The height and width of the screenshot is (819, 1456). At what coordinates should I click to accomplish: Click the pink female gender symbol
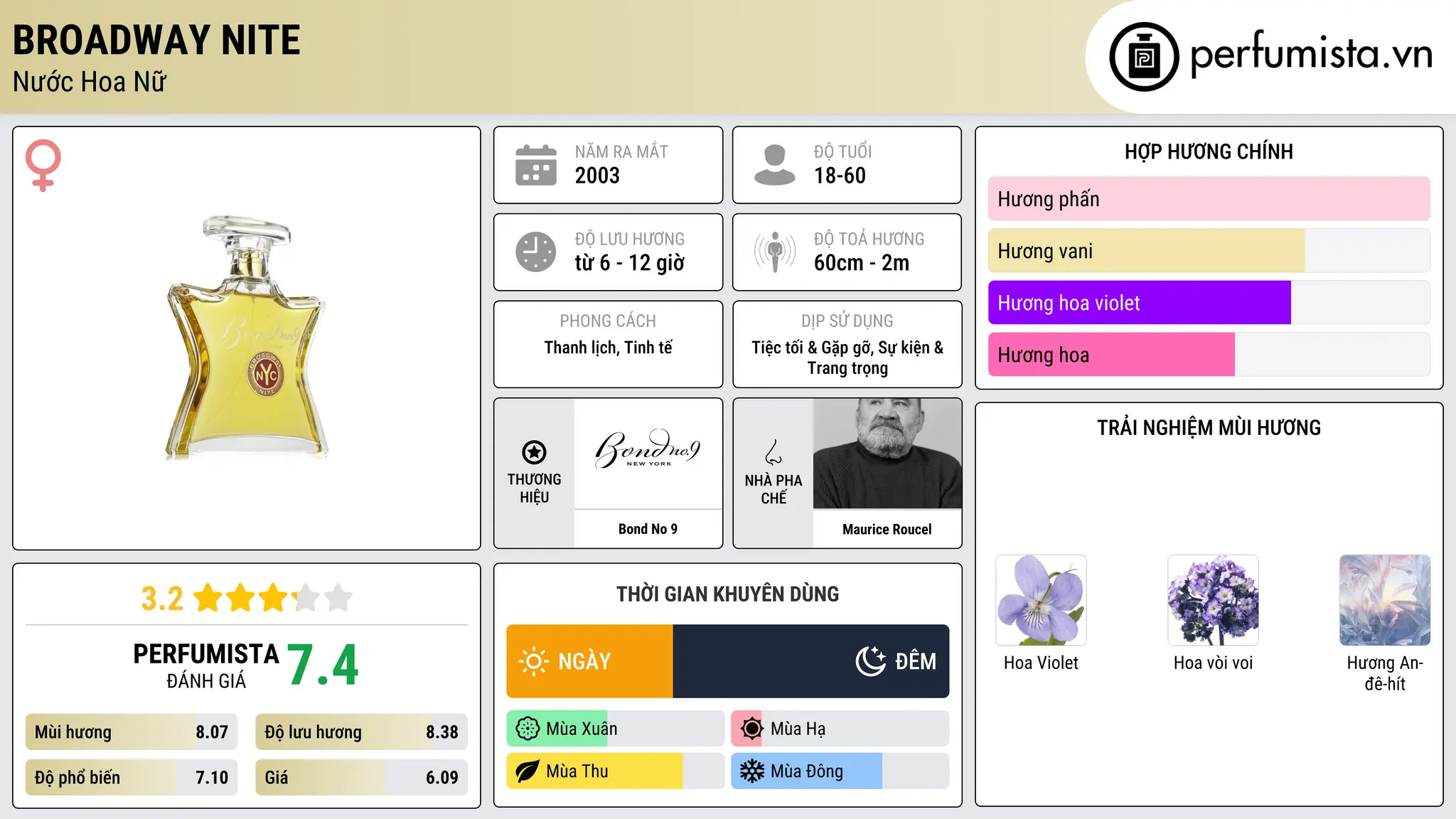43,165
